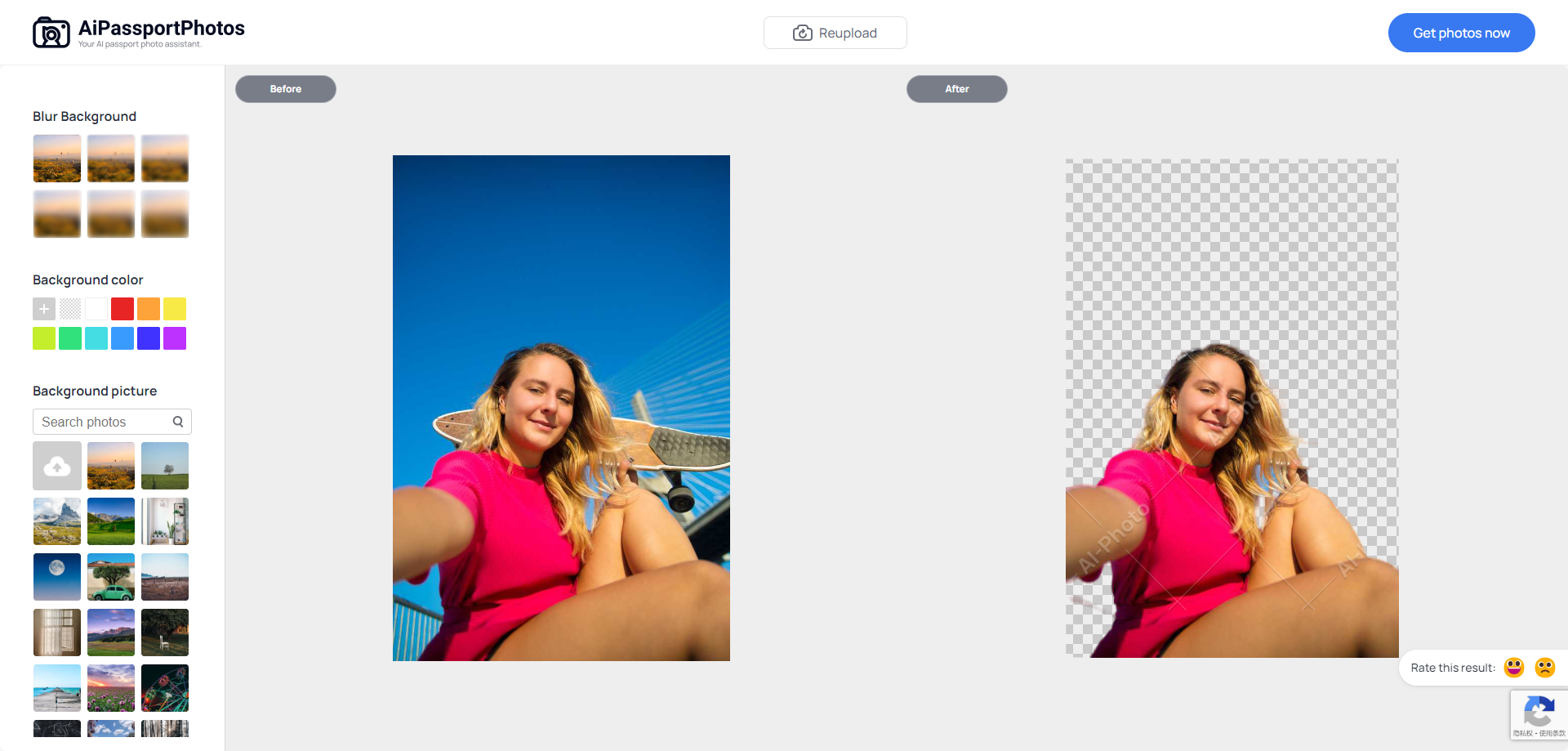Click the plus custom color icon
Viewport: 1568px width, 751px height.
(44, 309)
